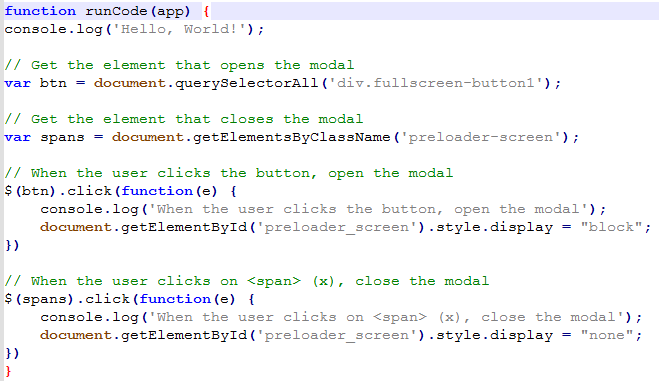The height and width of the screenshot is (381, 659).
Task: Click the string 'div.fullscreen-button1'
Action: [x=435, y=83]
